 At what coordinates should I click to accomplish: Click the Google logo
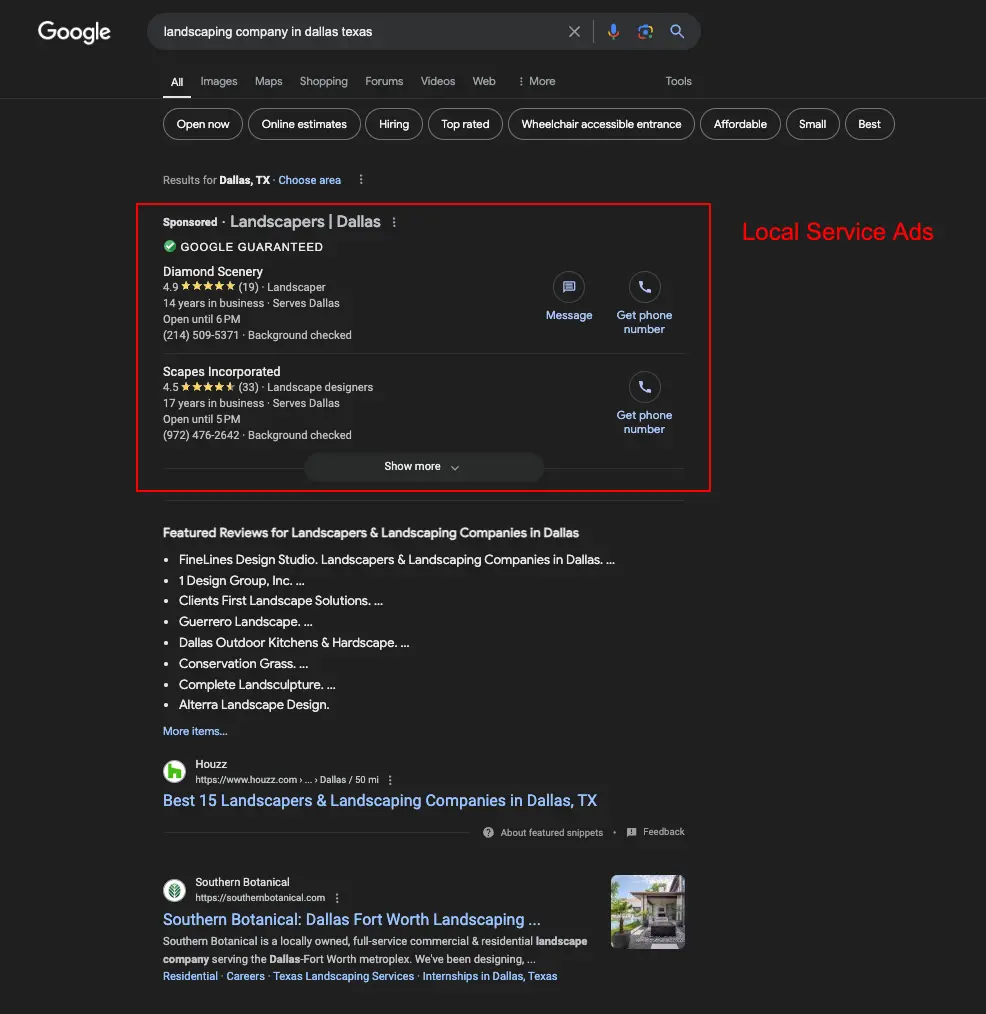pyautogui.click(x=74, y=32)
